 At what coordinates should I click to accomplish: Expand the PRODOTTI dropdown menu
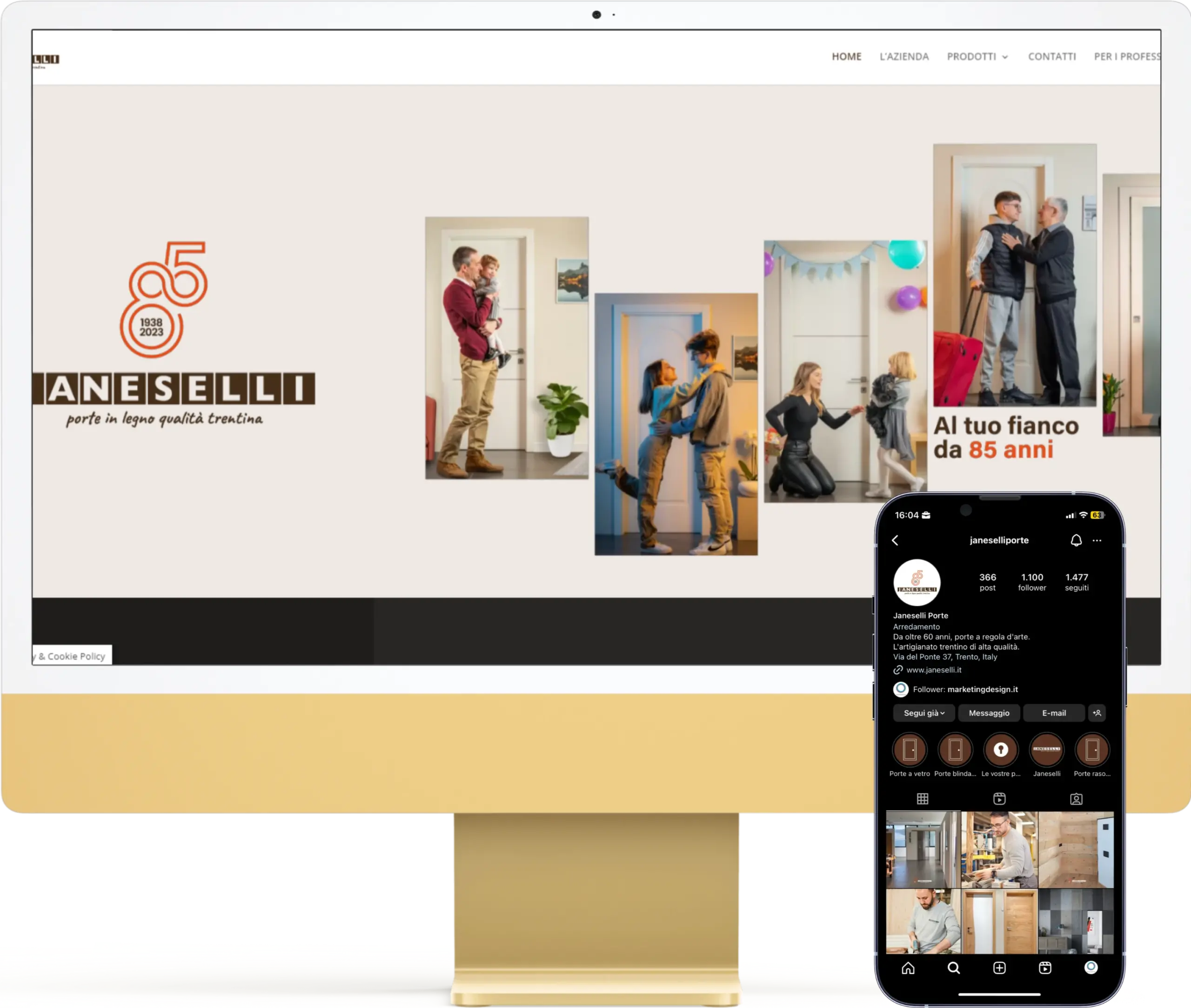click(977, 57)
